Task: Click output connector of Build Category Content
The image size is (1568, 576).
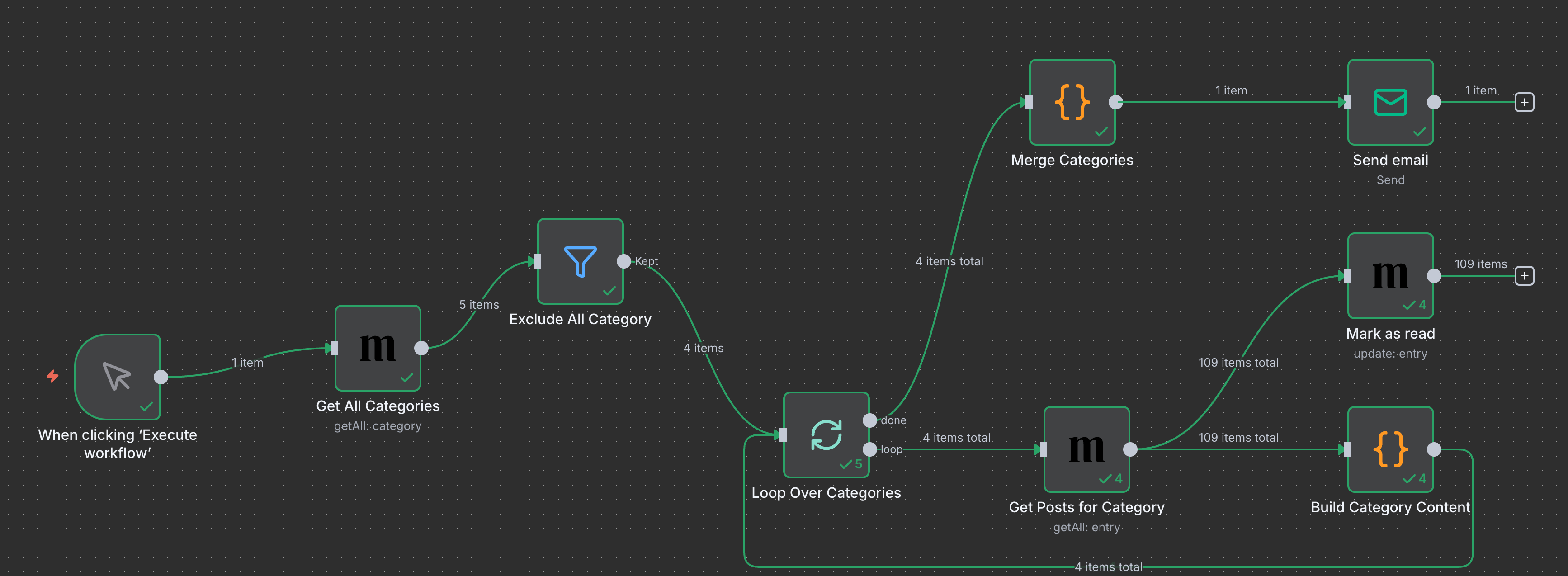Action: click(x=1434, y=449)
